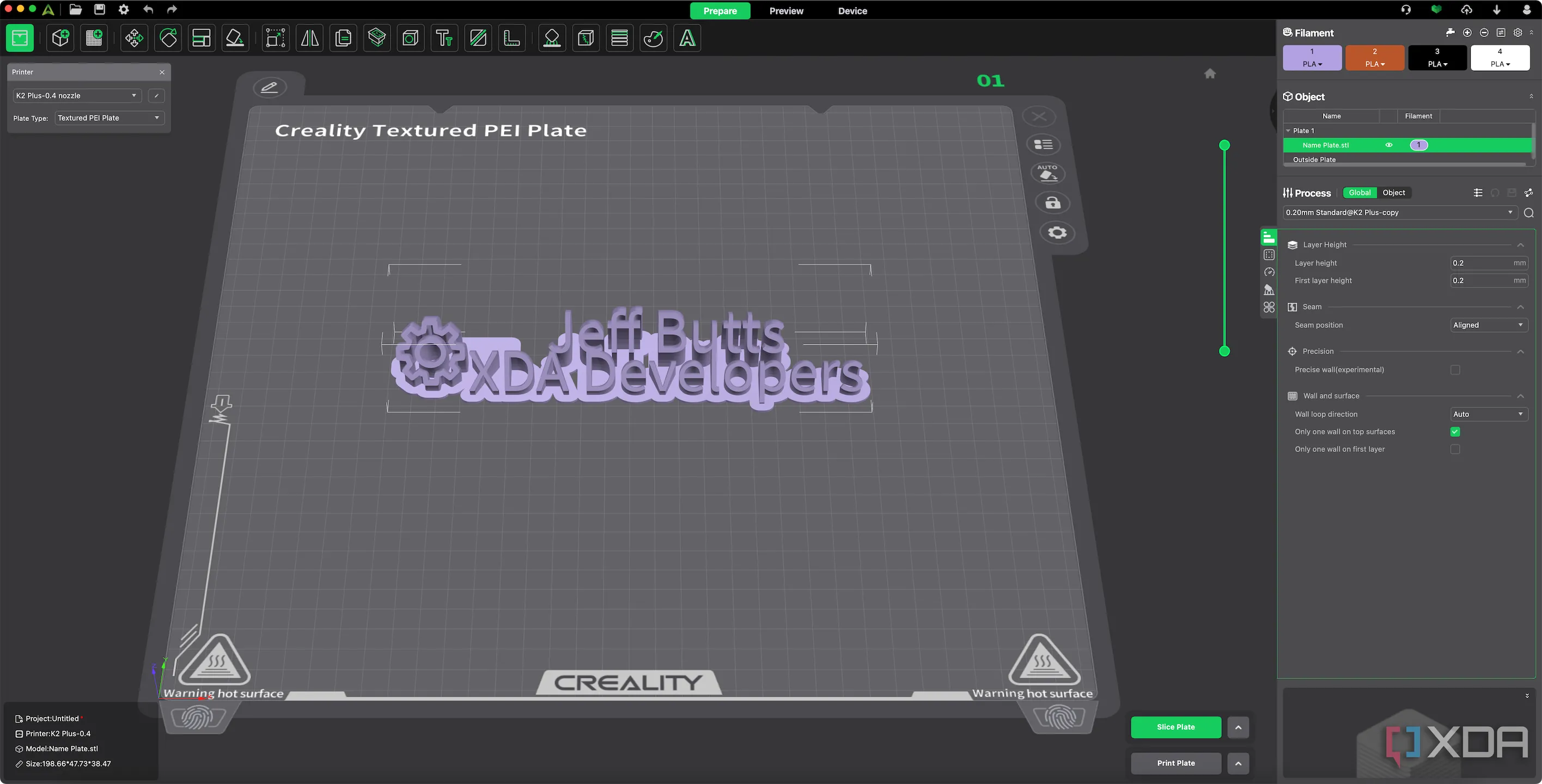Select filament 1 purple PLA swatch
Viewport: 1542px width, 784px height.
pos(1312,58)
